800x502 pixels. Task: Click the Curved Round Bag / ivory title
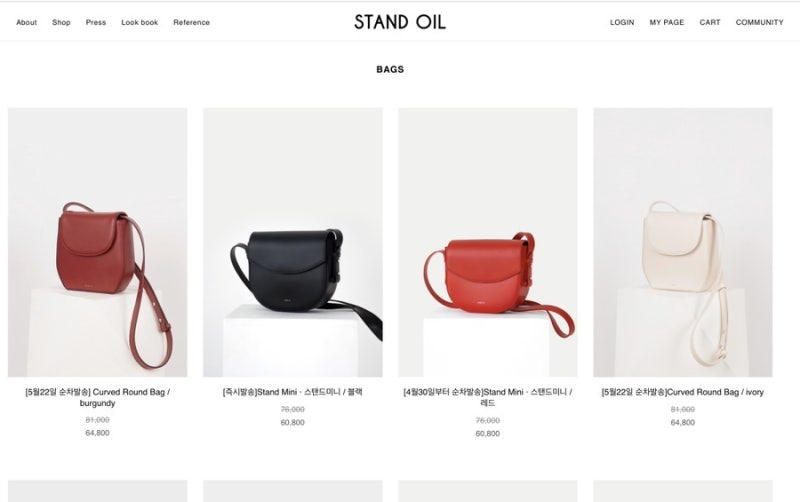point(683,392)
